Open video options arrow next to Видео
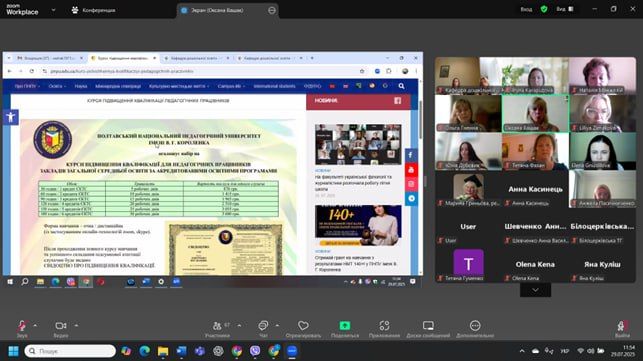Viewport: 643px width, 361px height. [76, 325]
